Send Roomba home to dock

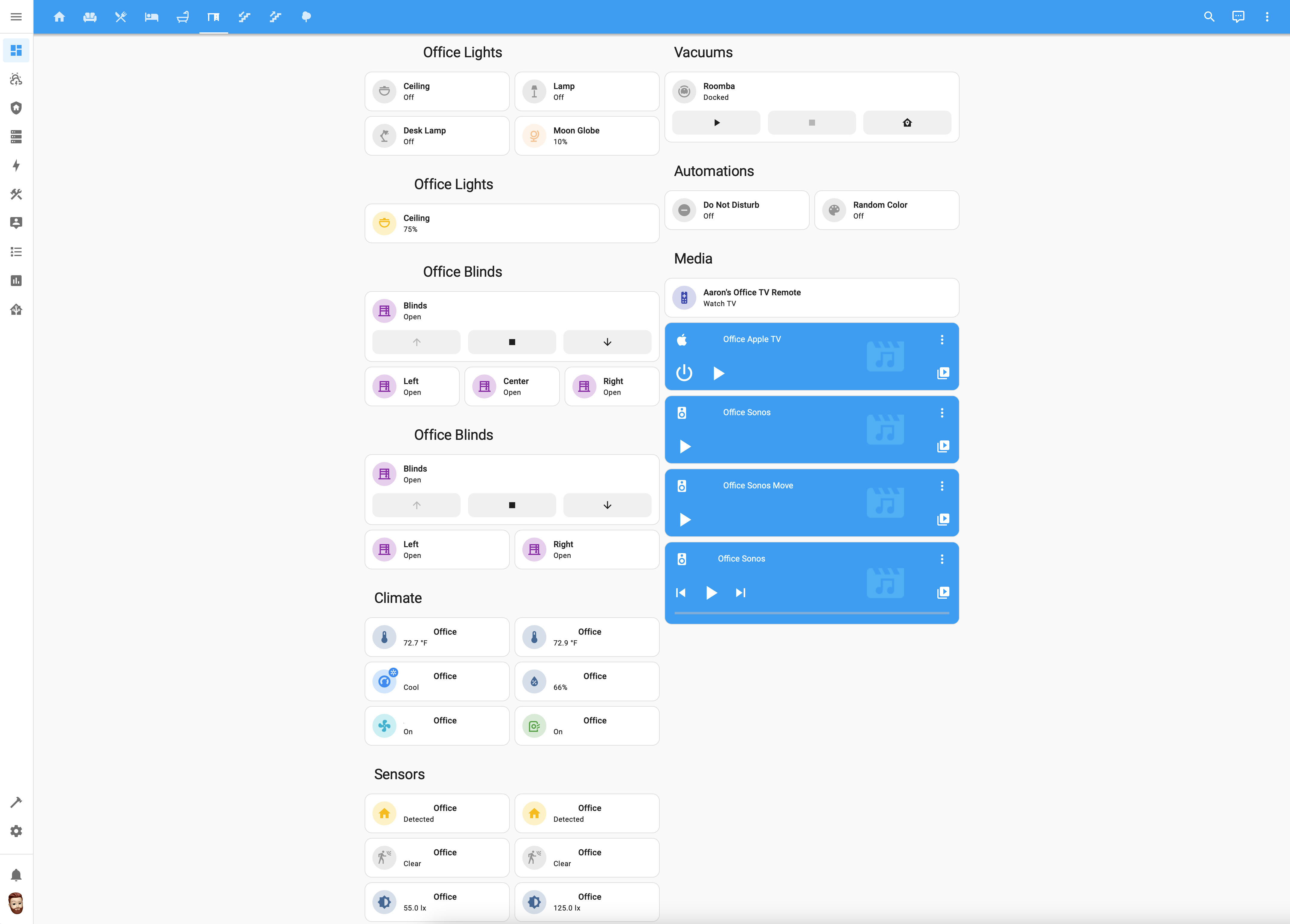click(907, 123)
